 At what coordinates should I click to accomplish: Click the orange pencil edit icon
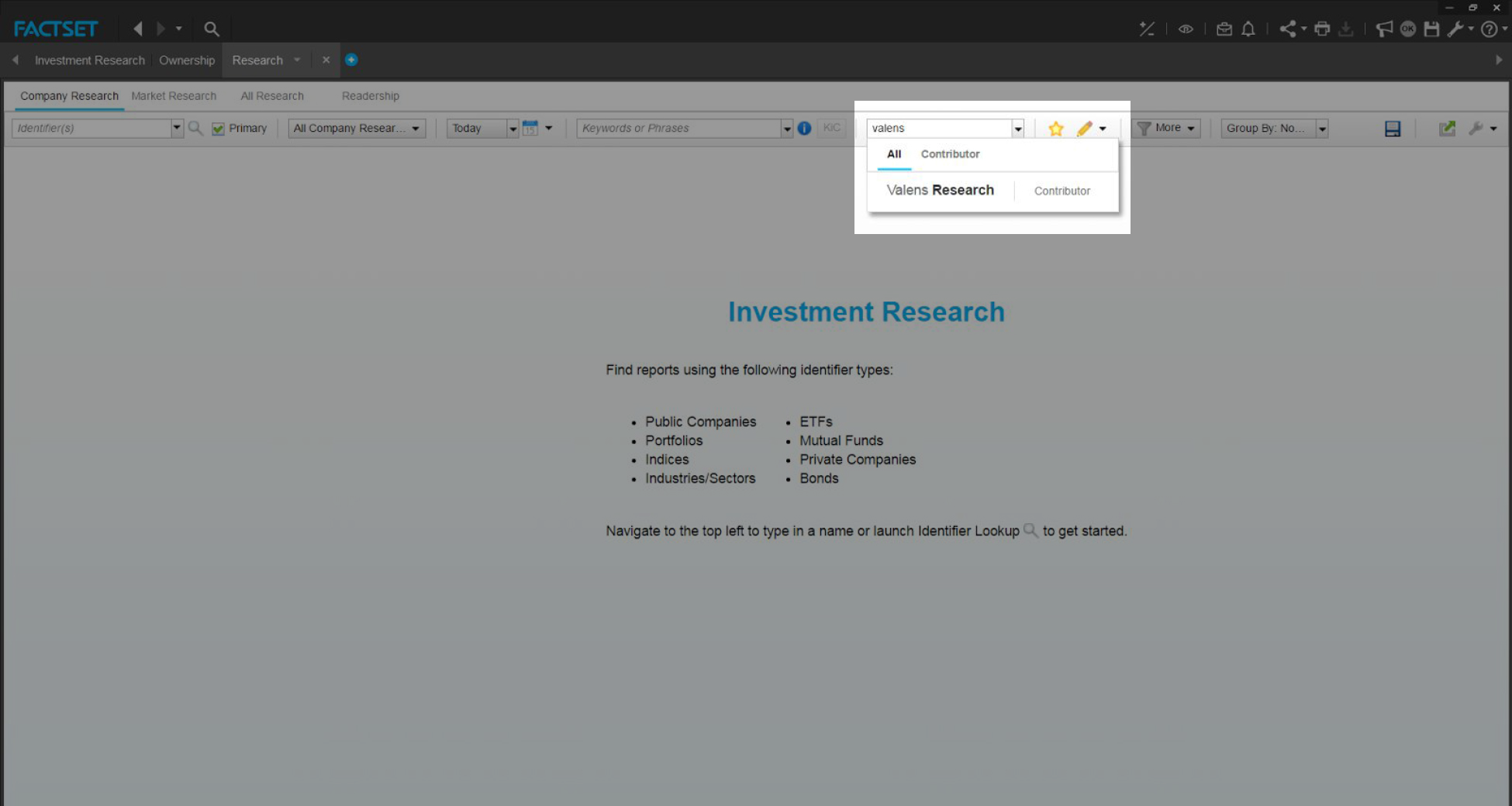[1085, 129]
